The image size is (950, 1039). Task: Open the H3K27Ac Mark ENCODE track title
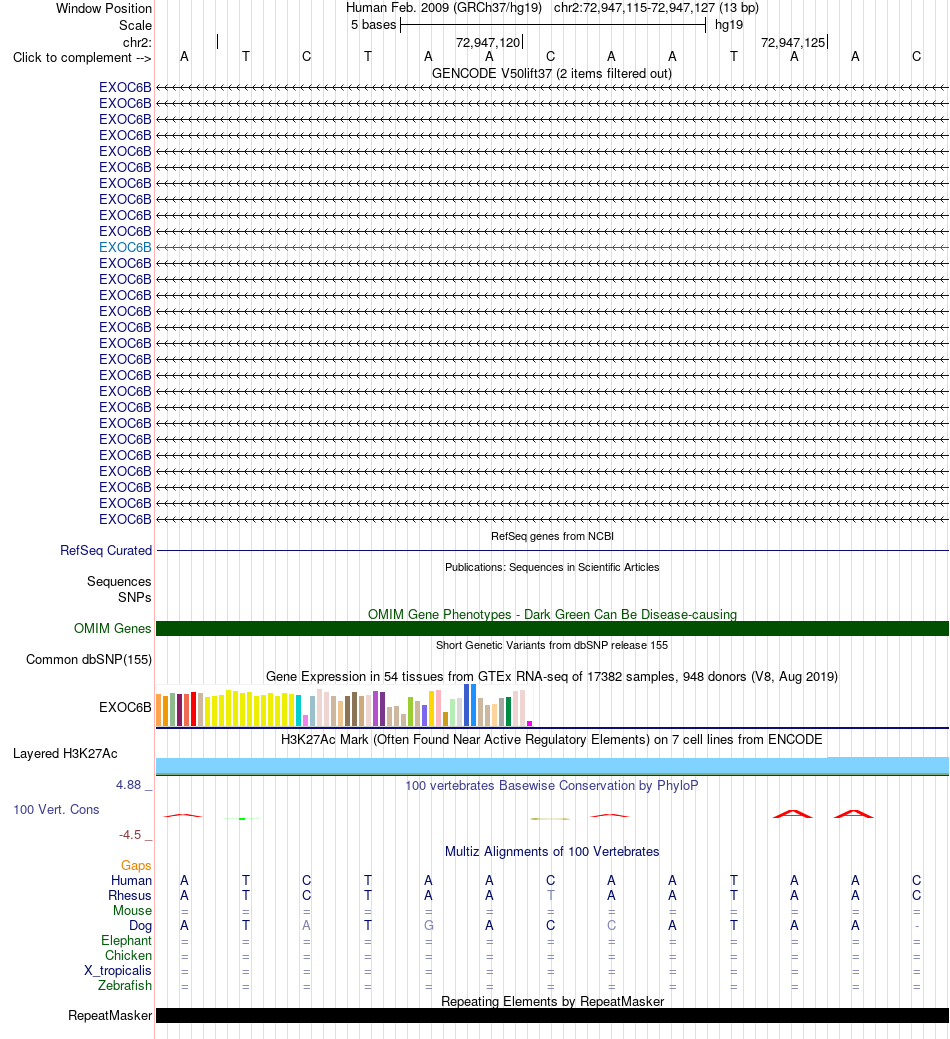coord(552,739)
